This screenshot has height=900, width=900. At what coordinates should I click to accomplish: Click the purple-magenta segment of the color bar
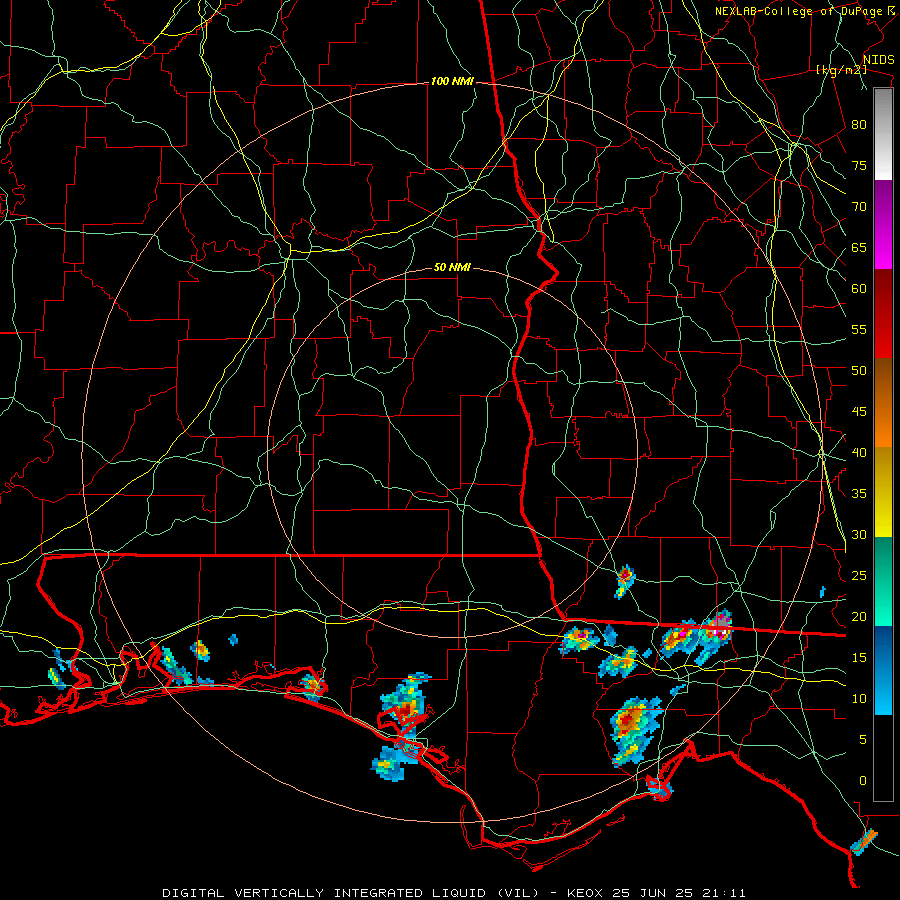(883, 225)
